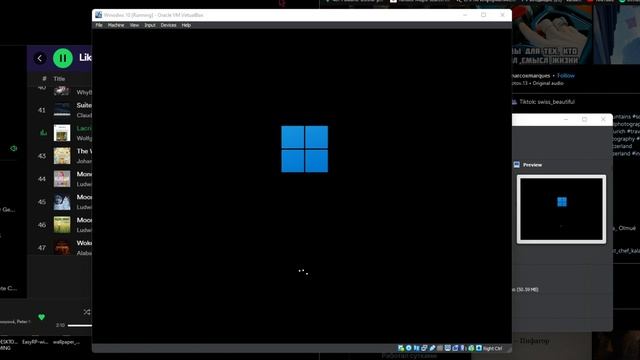
Task: Open the Machine menu in VirtualBox
Action: pyautogui.click(x=116, y=25)
